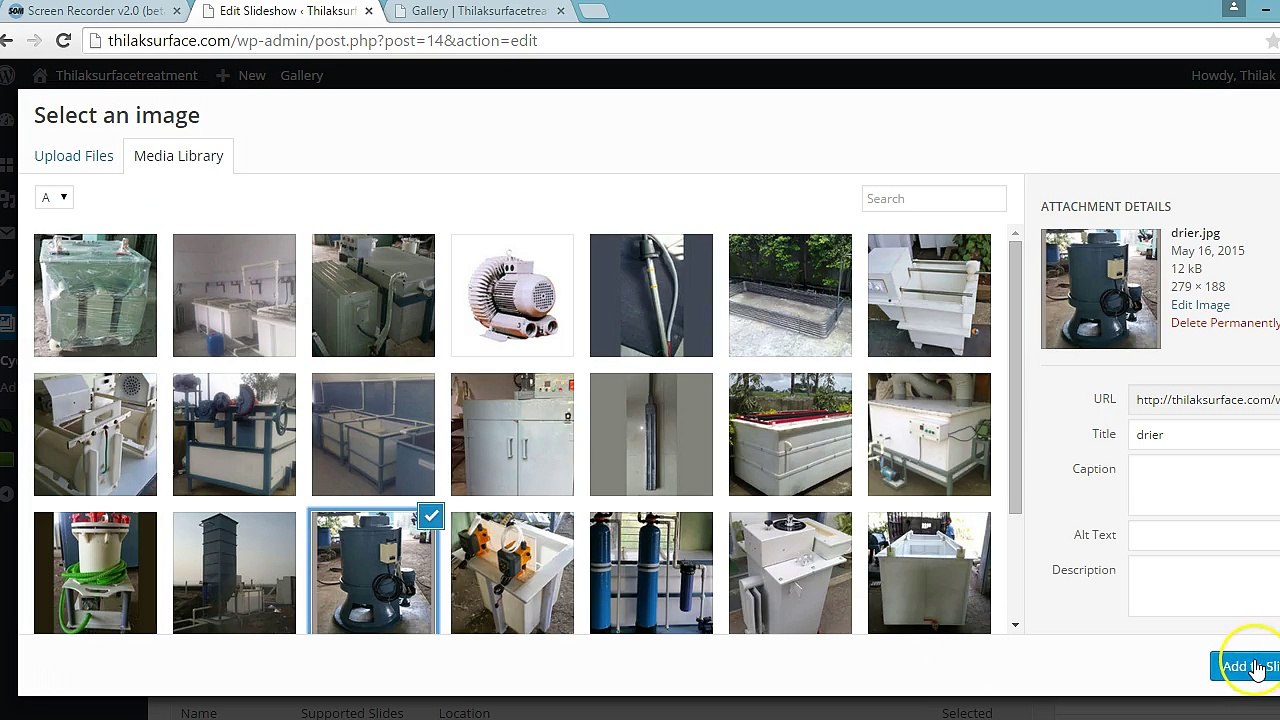
Task: Focus the attachment URL field
Action: pyautogui.click(x=1204, y=399)
